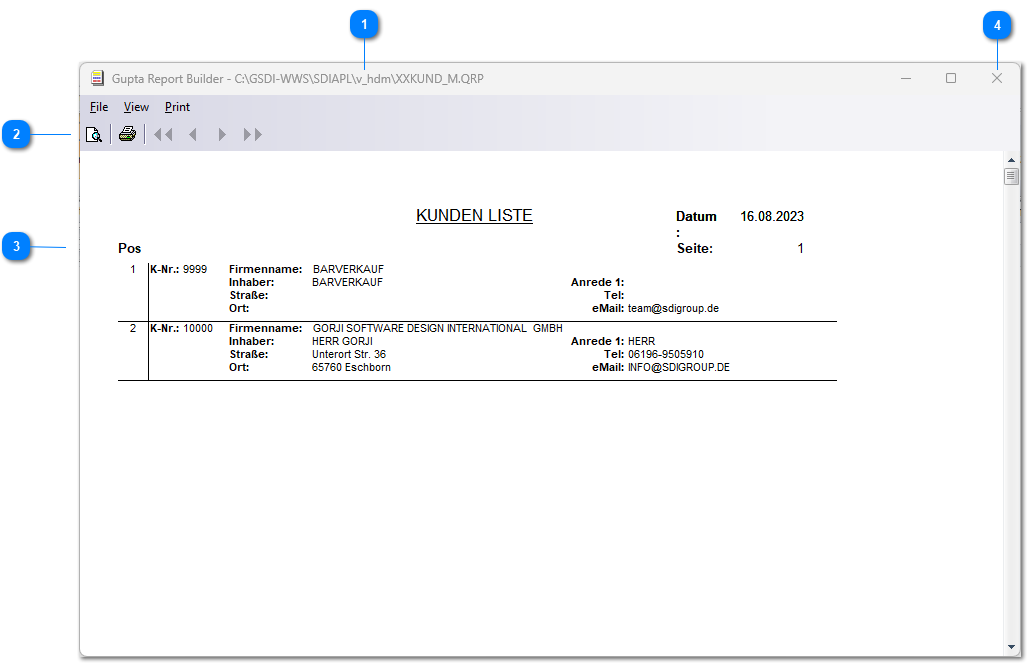1027x665 pixels.
Task: Click the vertical scrollbar up arrow
Action: pos(1011,159)
